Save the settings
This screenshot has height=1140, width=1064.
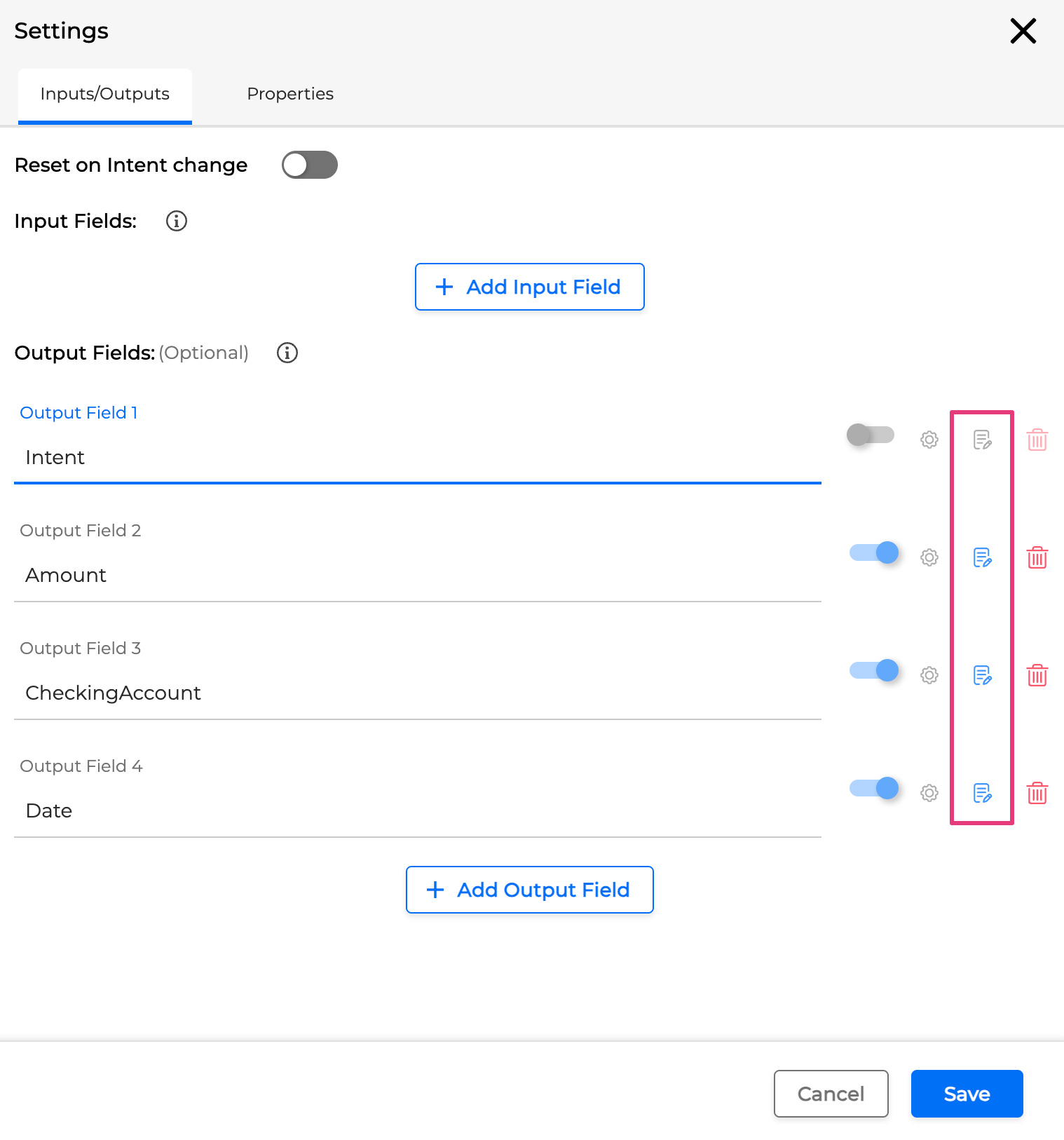(x=967, y=1094)
